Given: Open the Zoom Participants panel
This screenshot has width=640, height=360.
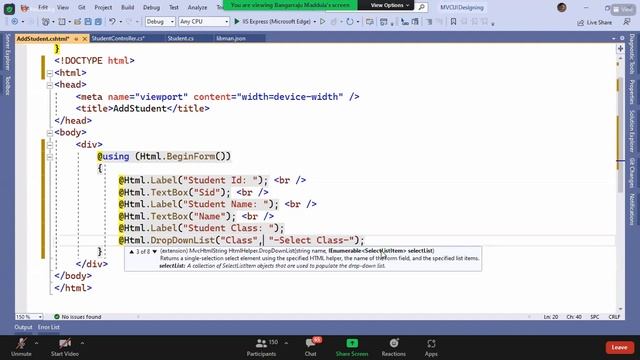Looking at the screenshot, I should point(261,347).
